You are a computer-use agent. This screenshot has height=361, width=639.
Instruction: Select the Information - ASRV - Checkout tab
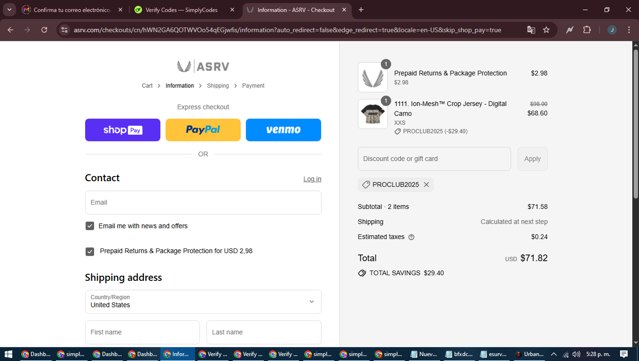[x=295, y=10]
